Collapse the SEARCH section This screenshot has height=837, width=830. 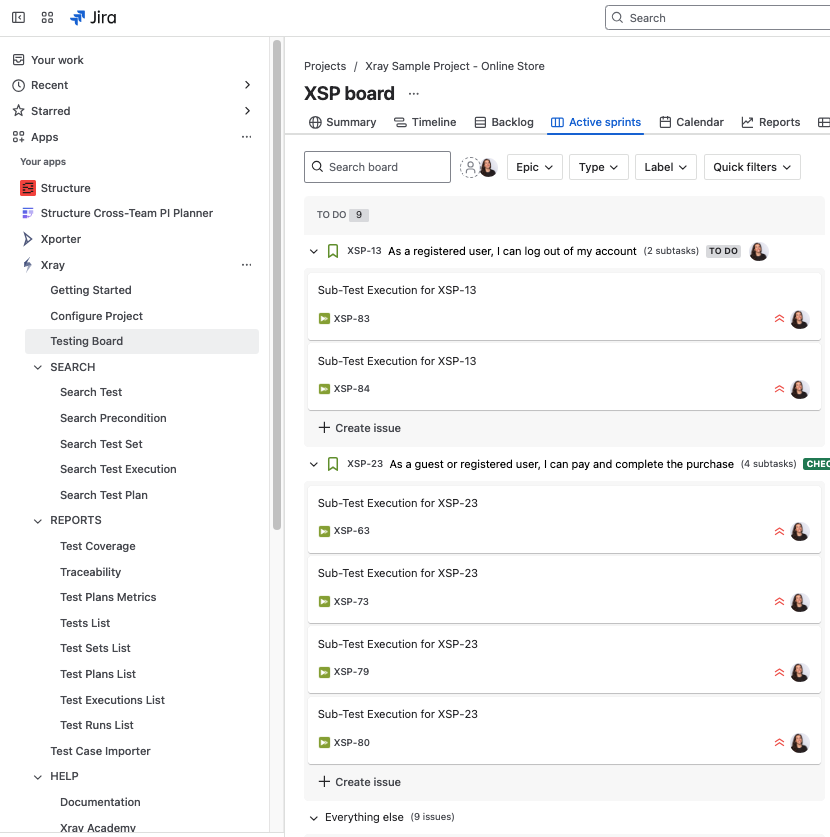(38, 367)
